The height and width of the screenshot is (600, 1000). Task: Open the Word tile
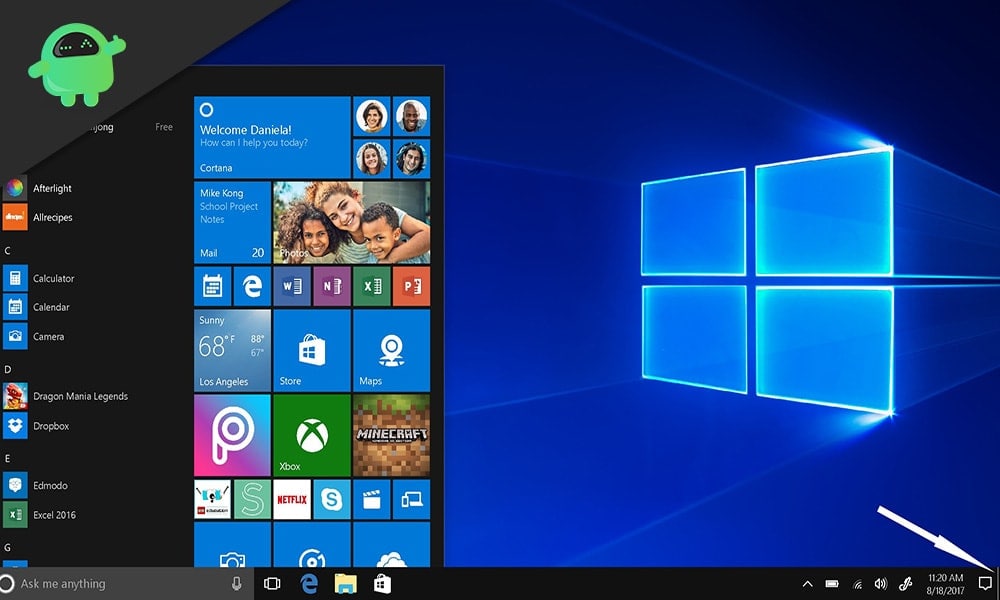(292, 286)
